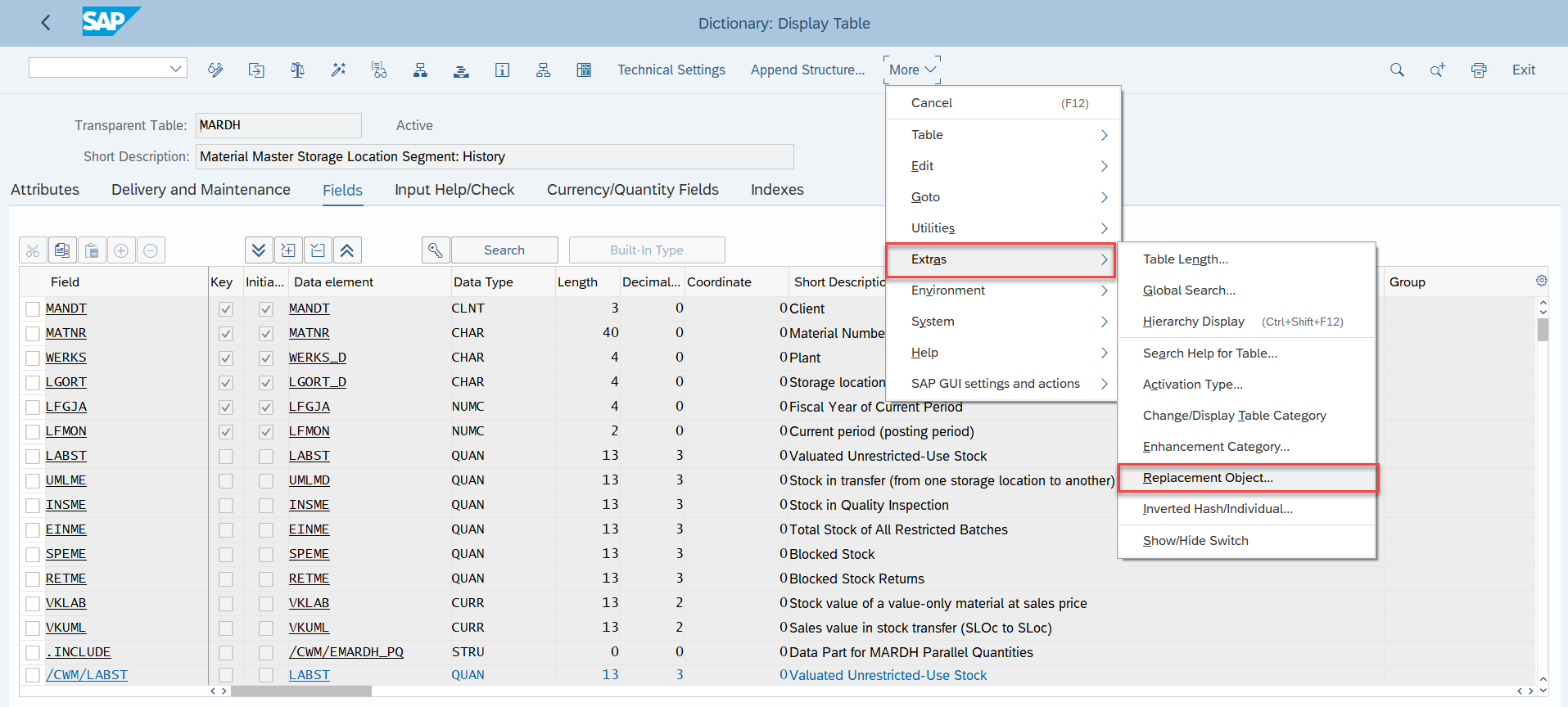The image size is (1568, 707).
Task: Select Replacement Object menu entry
Action: pyautogui.click(x=1208, y=478)
